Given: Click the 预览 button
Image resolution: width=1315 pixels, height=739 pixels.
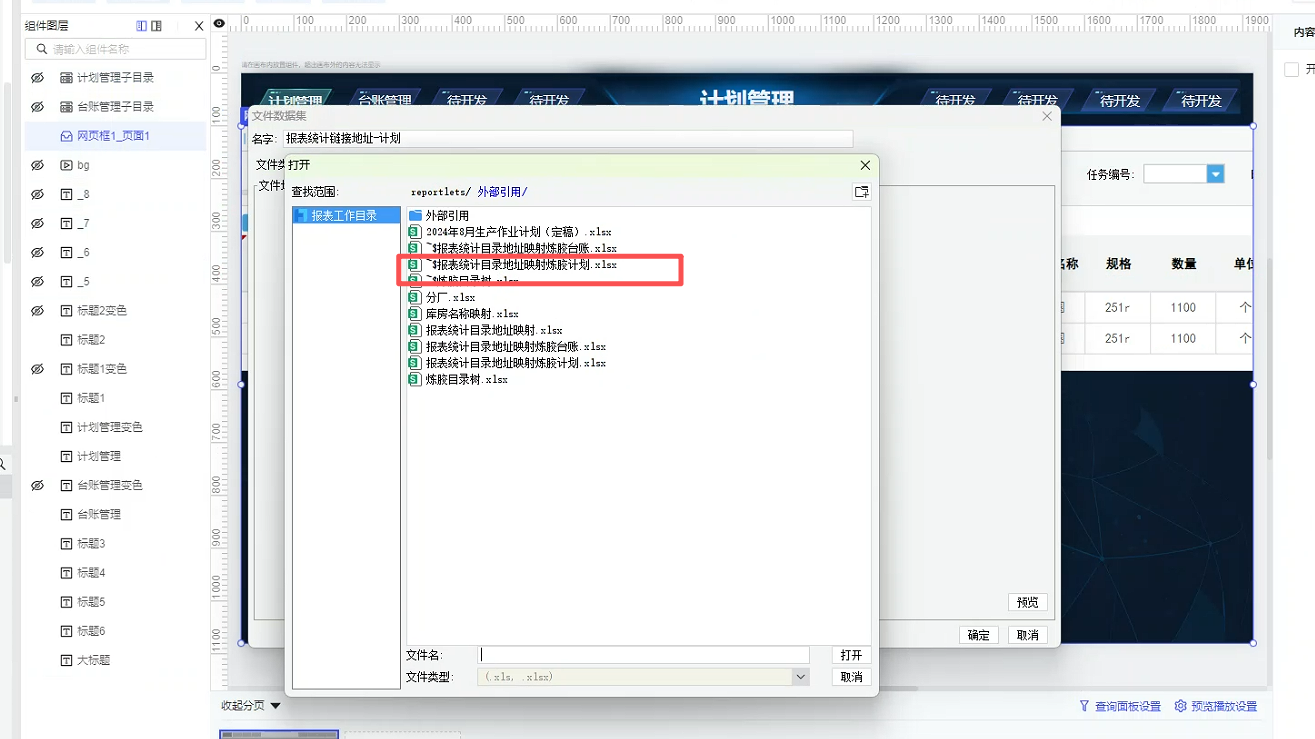Looking at the screenshot, I should pyautogui.click(x=1027, y=602).
